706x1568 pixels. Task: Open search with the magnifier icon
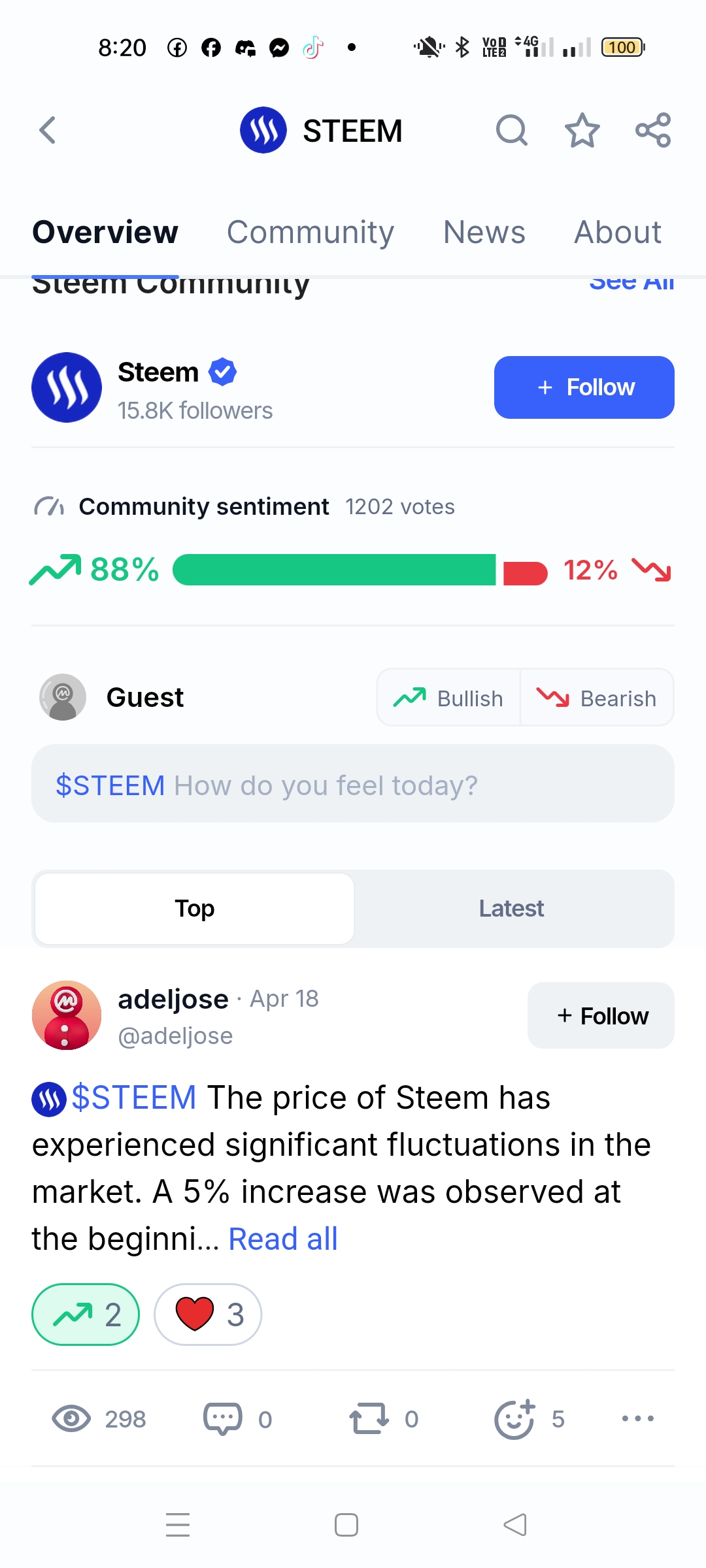pyautogui.click(x=511, y=130)
